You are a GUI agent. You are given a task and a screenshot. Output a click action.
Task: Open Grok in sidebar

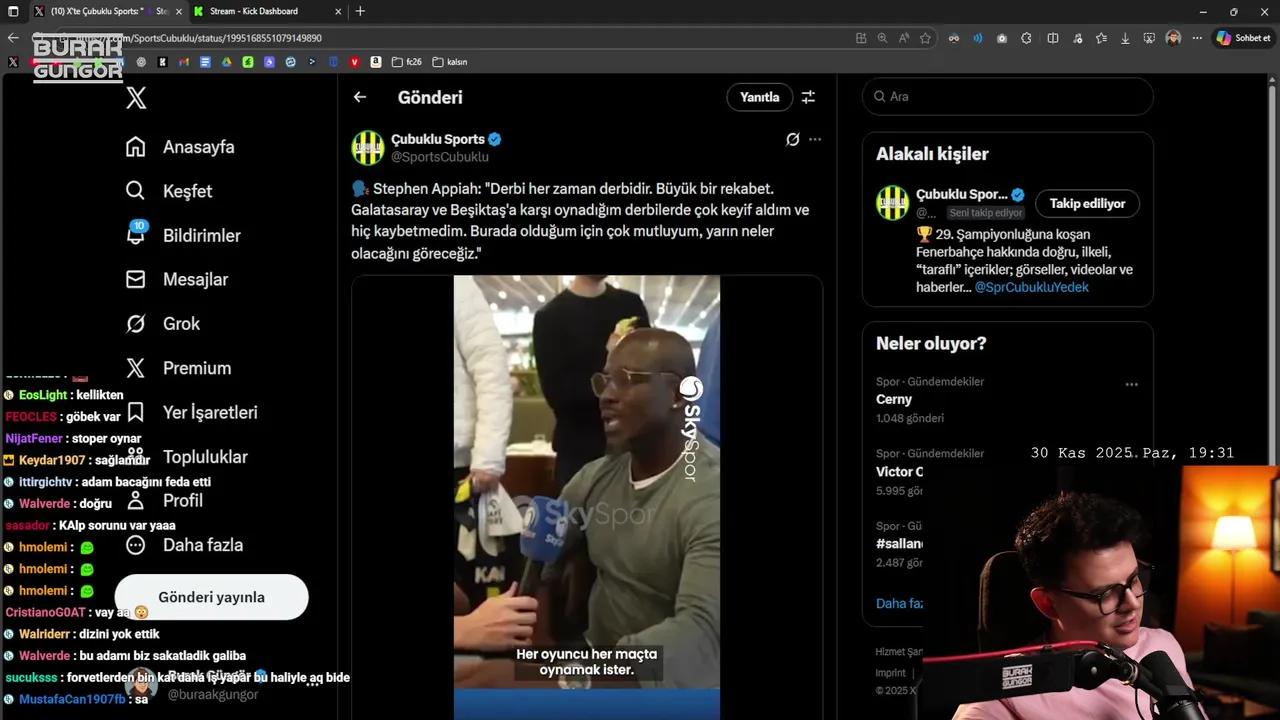point(162,323)
